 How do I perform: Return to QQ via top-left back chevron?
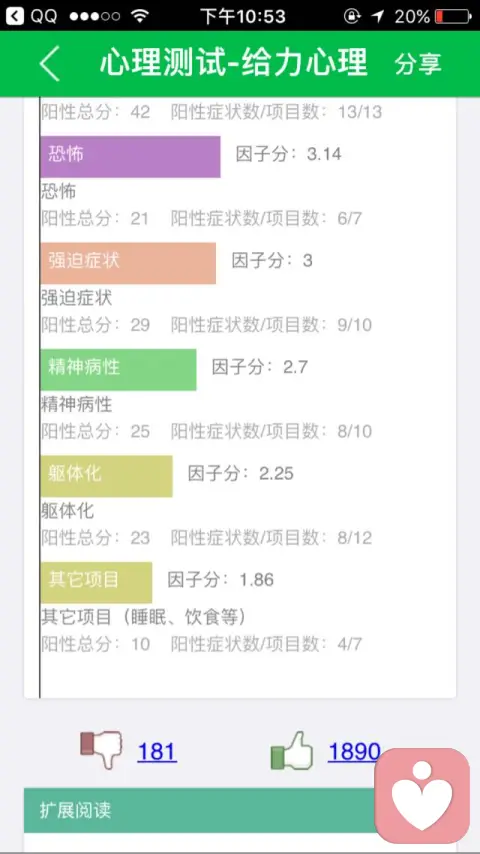[15, 15]
